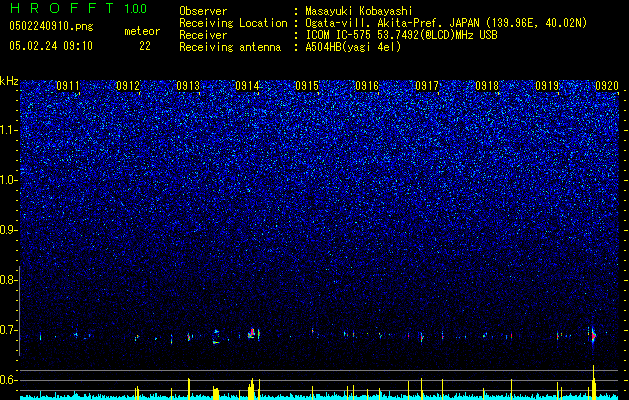
Task: Click the 0920 time marker
Action: [x=607, y=86]
